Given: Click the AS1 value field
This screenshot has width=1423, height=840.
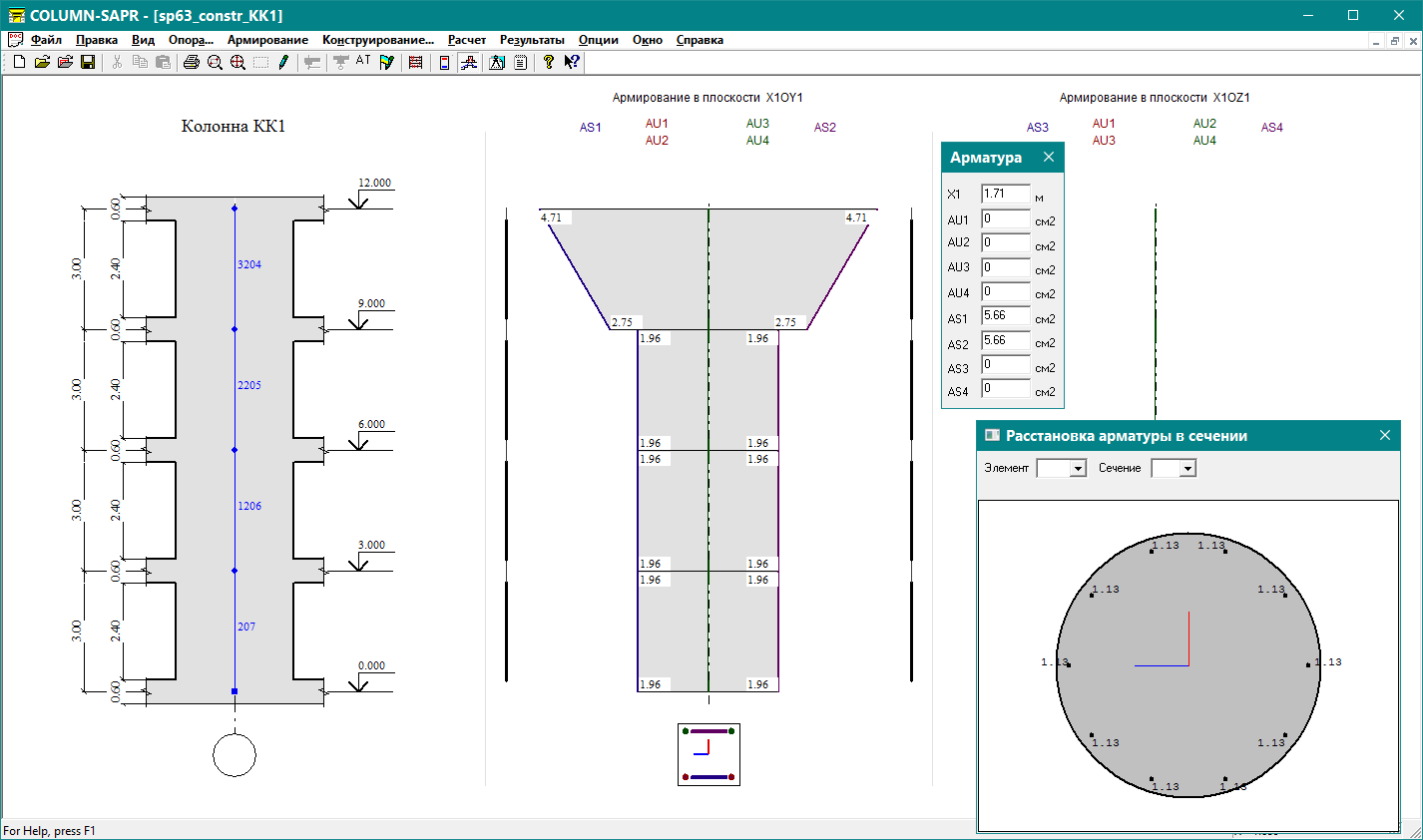Looking at the screenshot, I should point(1005,316).
